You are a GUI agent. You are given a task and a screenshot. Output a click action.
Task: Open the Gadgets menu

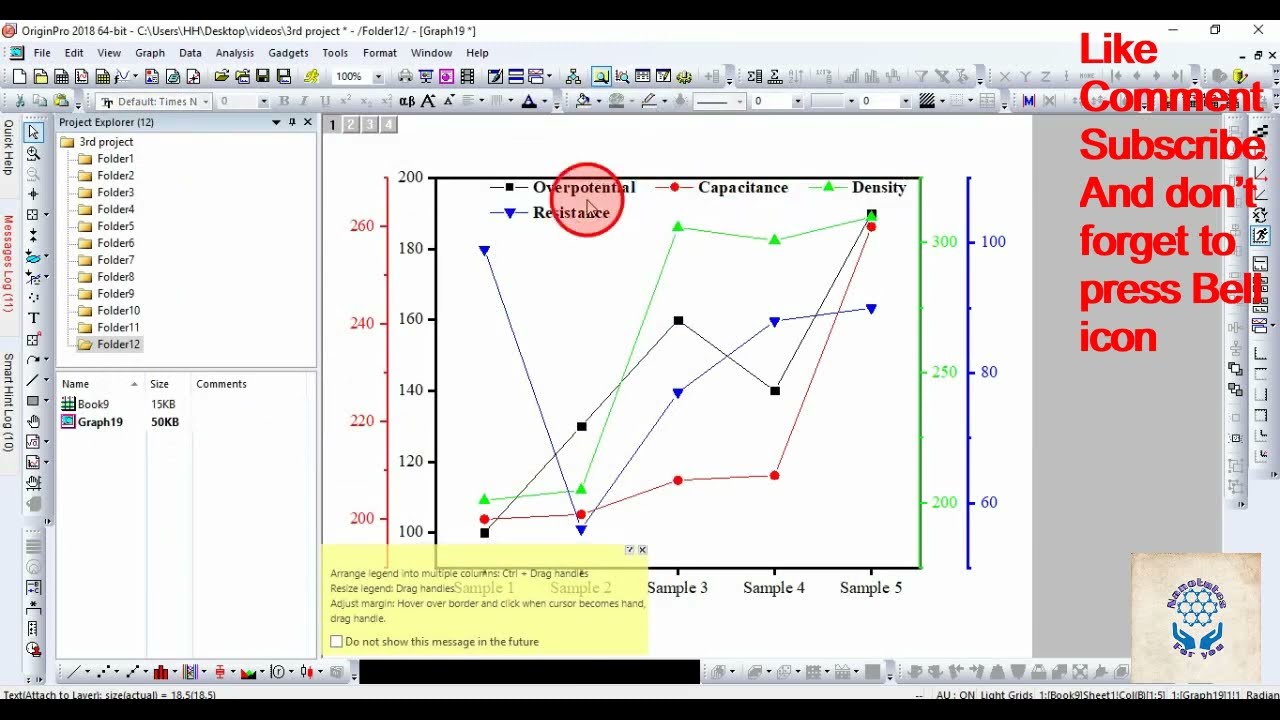click(x=288, y=53)
